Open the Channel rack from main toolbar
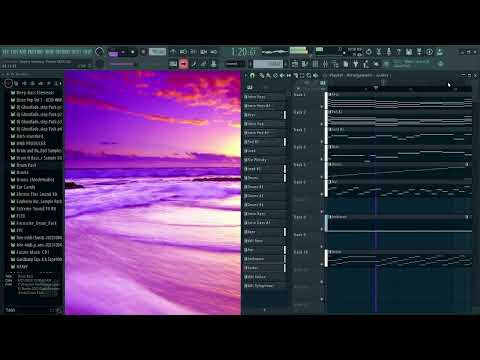This screenshot has height=360, width=480. pyautogui.click(x=315, y=64)
